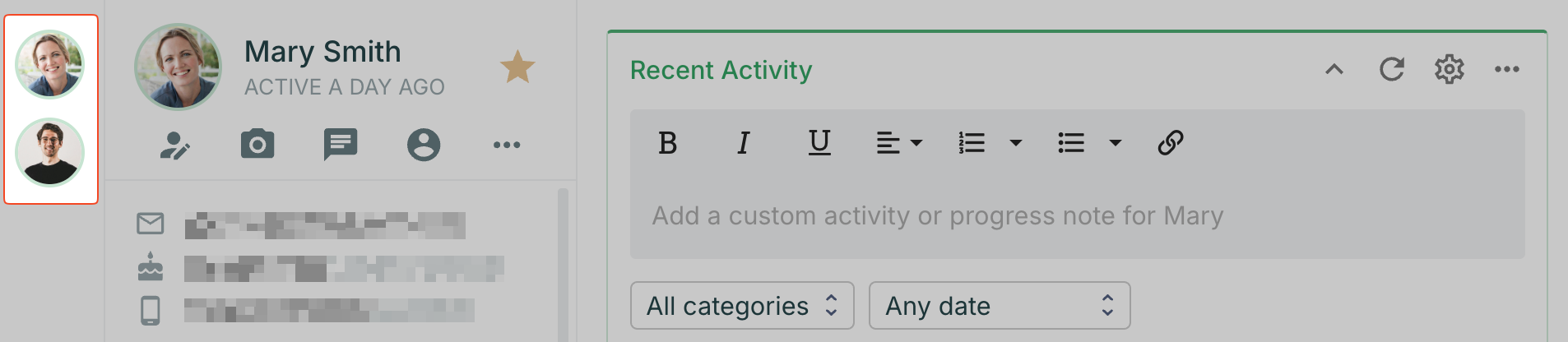Image resolution: width=1568 pixels, height=342 pixels.
Task: Insert a numbered list
Action: pyautogui.click(x=972, y=143)
